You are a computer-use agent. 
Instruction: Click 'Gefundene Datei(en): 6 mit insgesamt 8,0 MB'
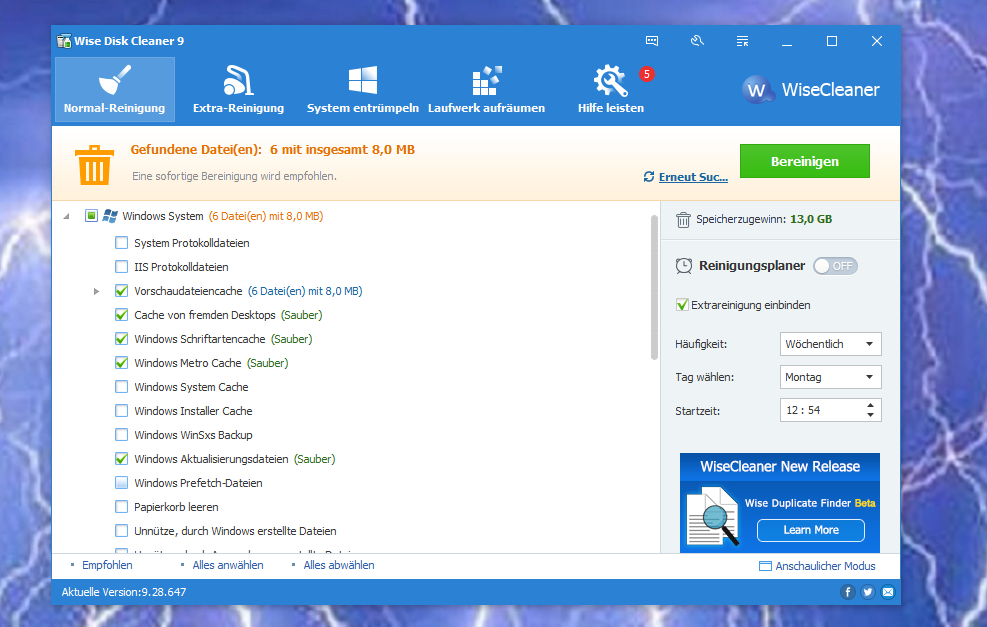(x=273, y=150)
